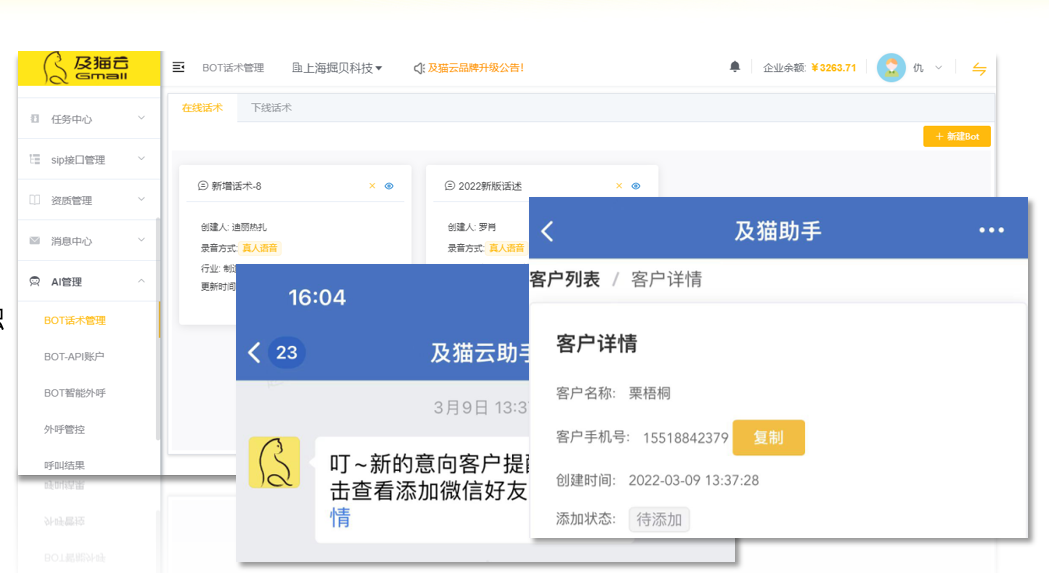Click creation time 2022-03-09 13:37:28

coord(693,480)
